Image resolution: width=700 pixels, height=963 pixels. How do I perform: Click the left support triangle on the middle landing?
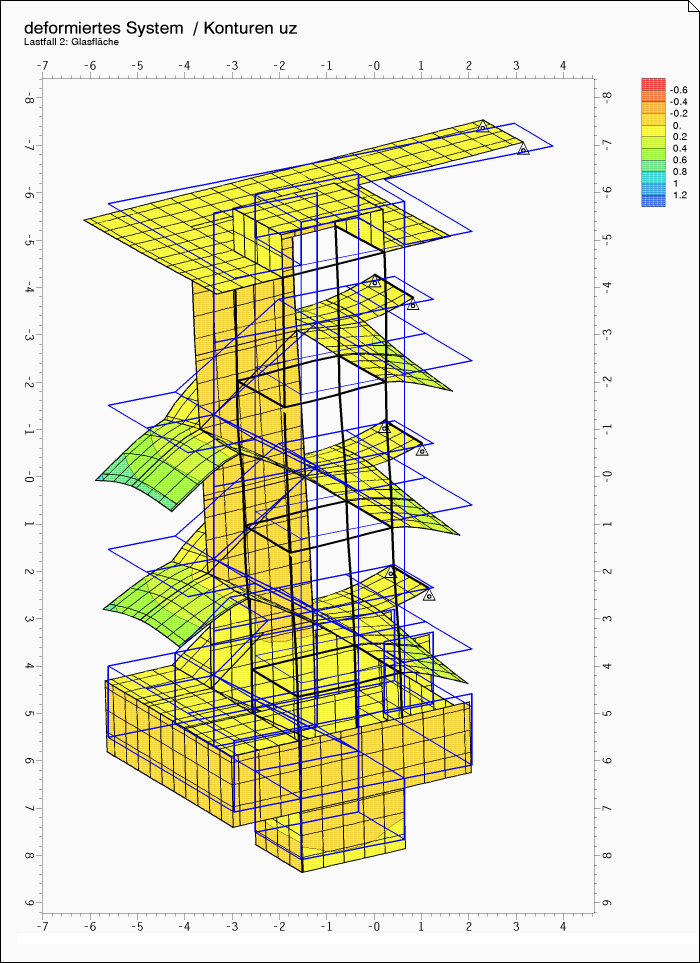coord(384,428)
